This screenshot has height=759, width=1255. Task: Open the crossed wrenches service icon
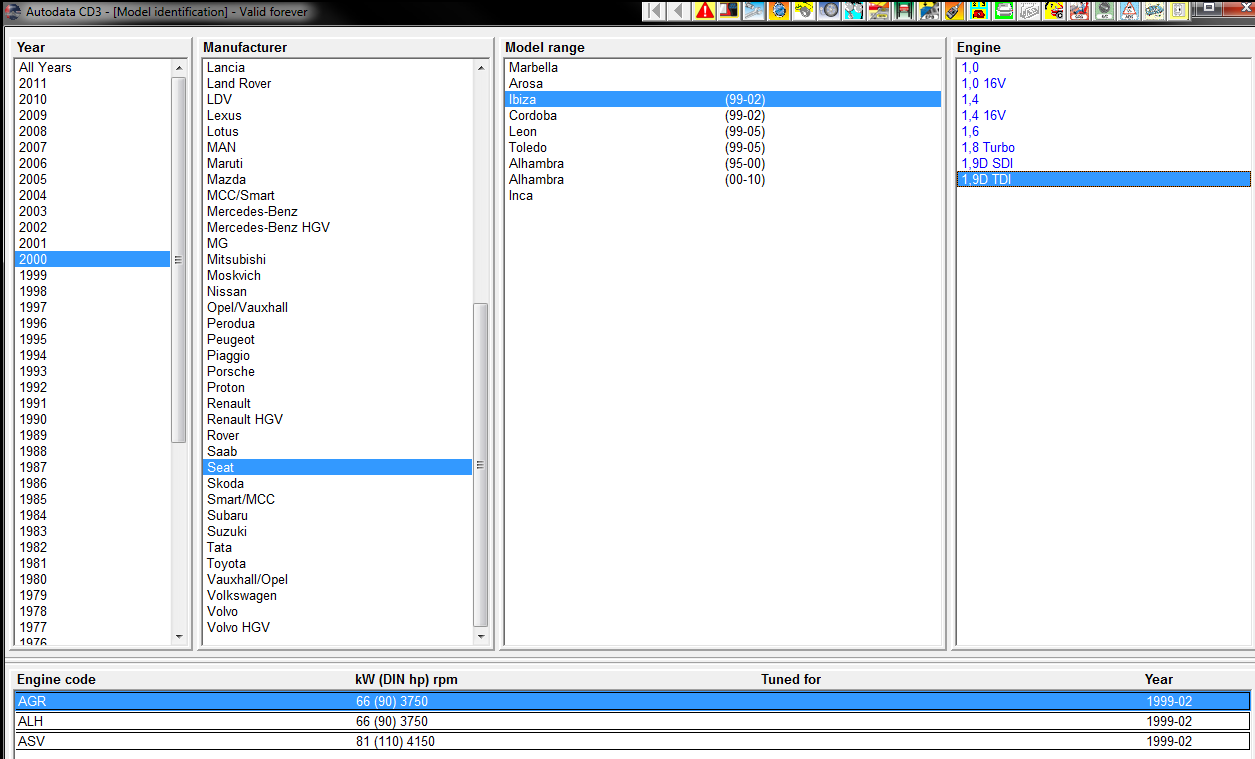click(754, 10)
